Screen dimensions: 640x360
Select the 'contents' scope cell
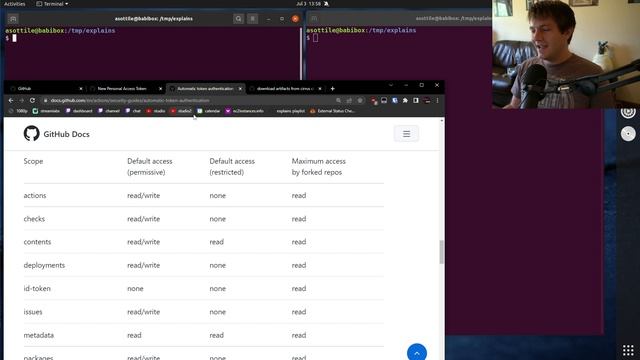[37, 242]
